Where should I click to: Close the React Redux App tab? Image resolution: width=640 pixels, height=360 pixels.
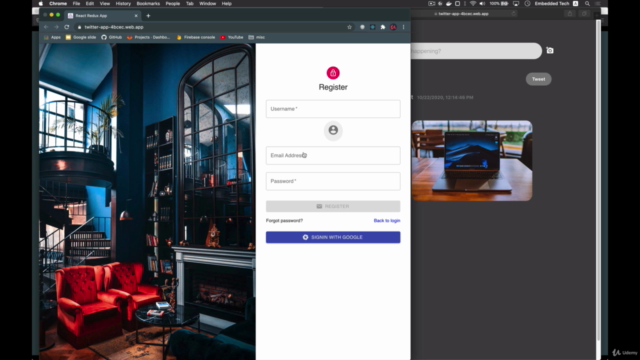click(136, 16)
